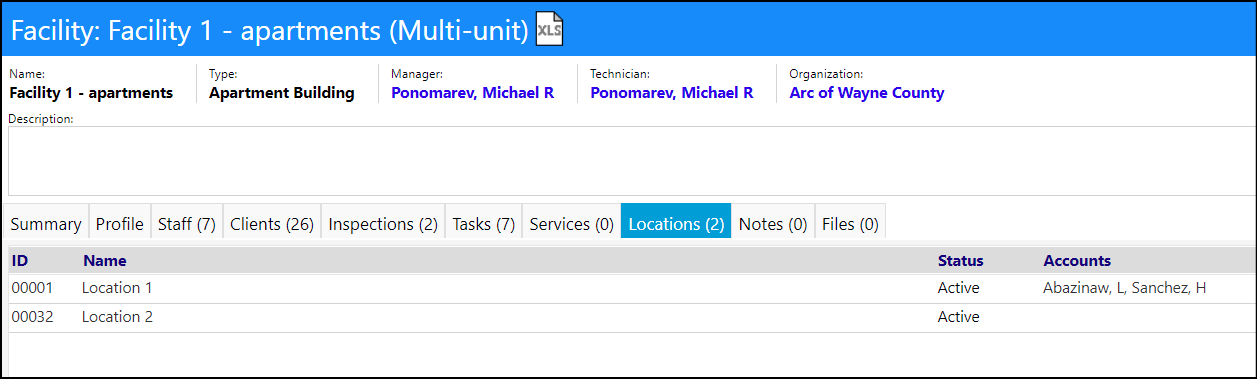The height and width of the screenshot is (379, 1257).
Task: Open the Location 1 row name
Action: [117, 288]
